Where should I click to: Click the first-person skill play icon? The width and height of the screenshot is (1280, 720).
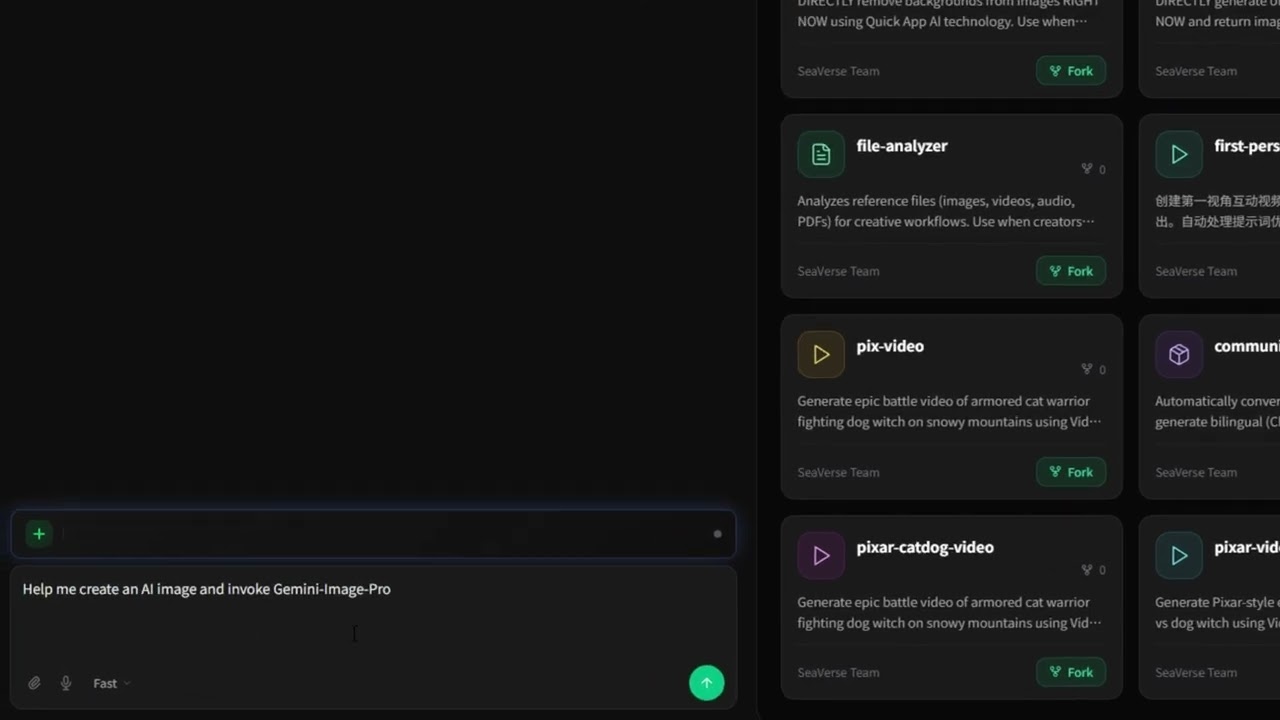click(x=1179, y=154)
